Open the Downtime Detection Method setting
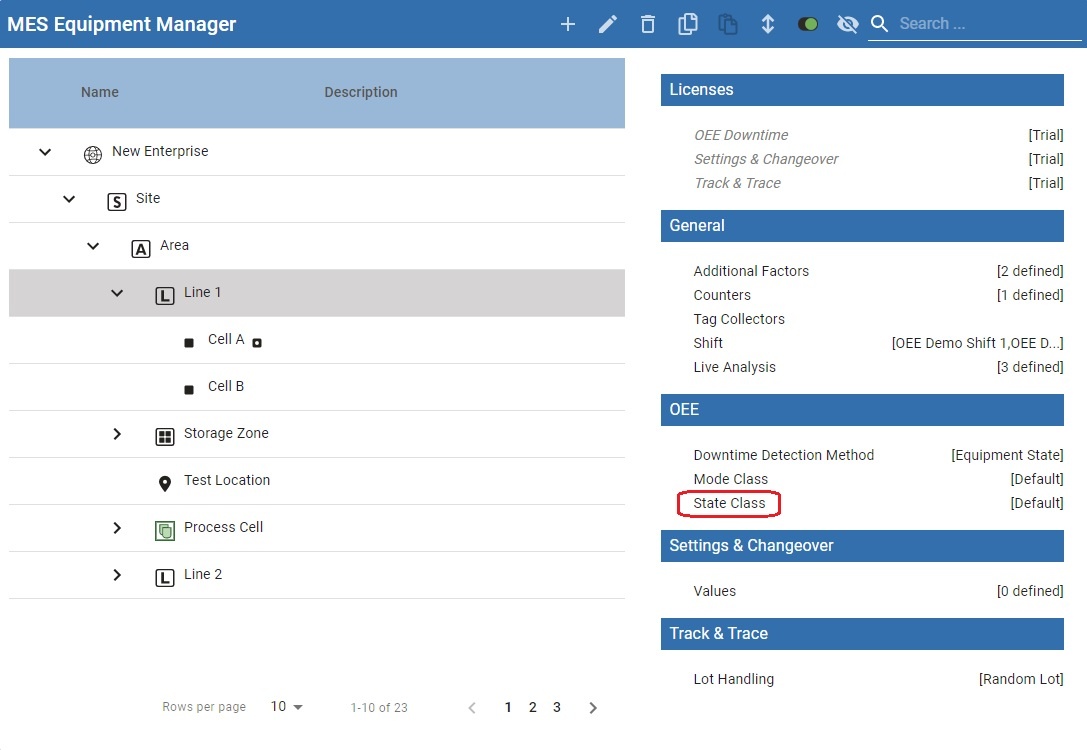This screenshot has height=750, width=1087. [783, 455]
